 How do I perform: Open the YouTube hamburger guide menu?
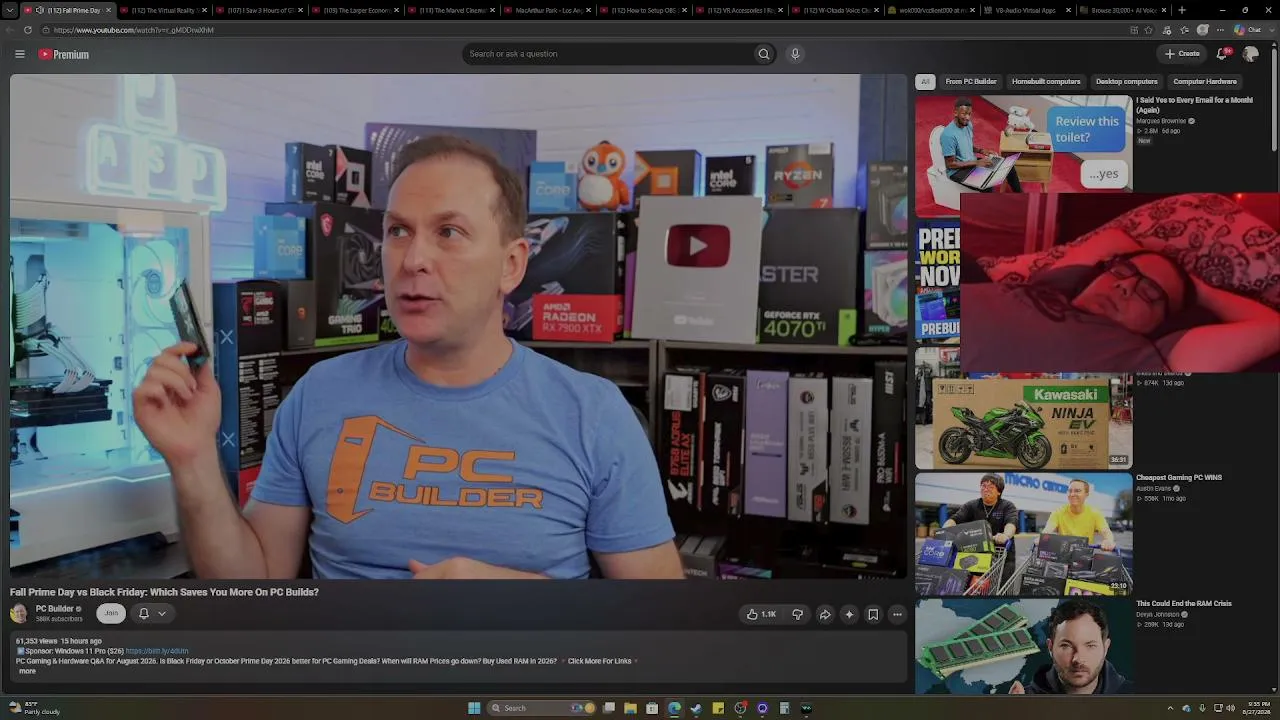pos(19,54)
